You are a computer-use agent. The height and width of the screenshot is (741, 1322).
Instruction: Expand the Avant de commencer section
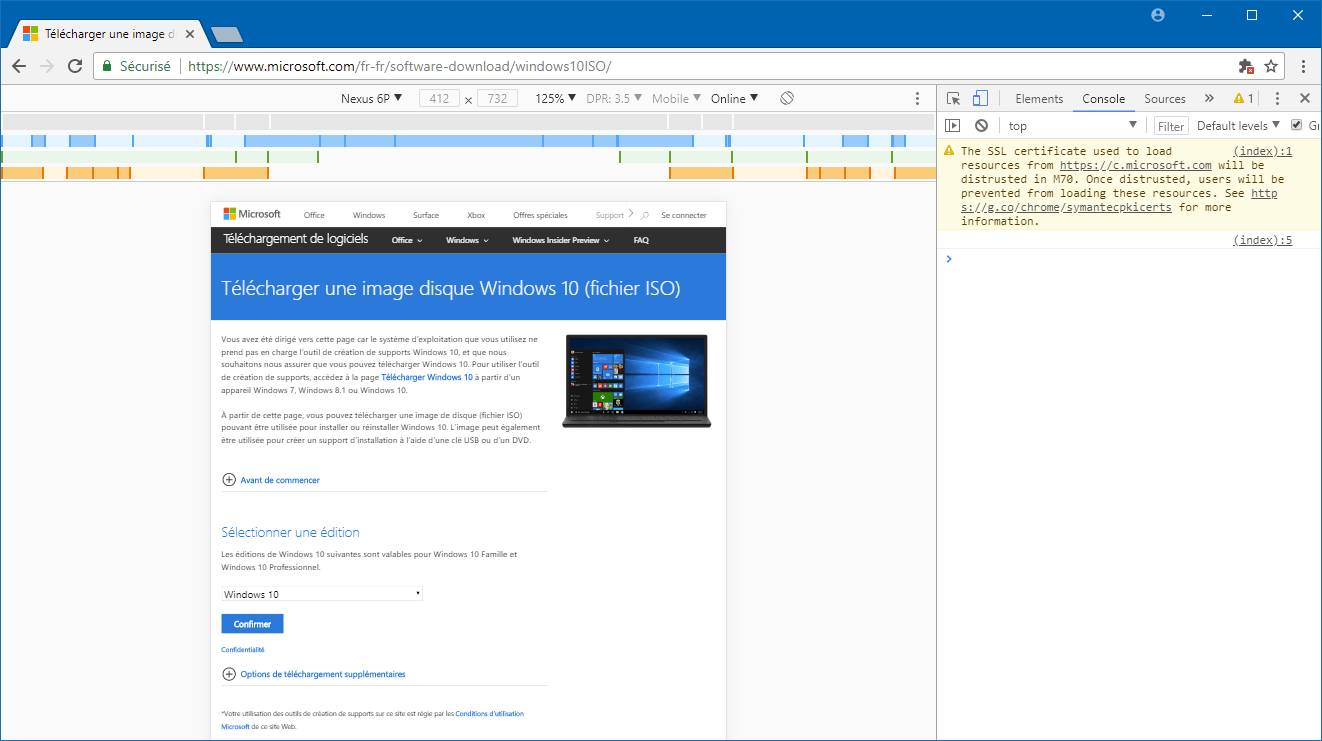coord(271,480)
